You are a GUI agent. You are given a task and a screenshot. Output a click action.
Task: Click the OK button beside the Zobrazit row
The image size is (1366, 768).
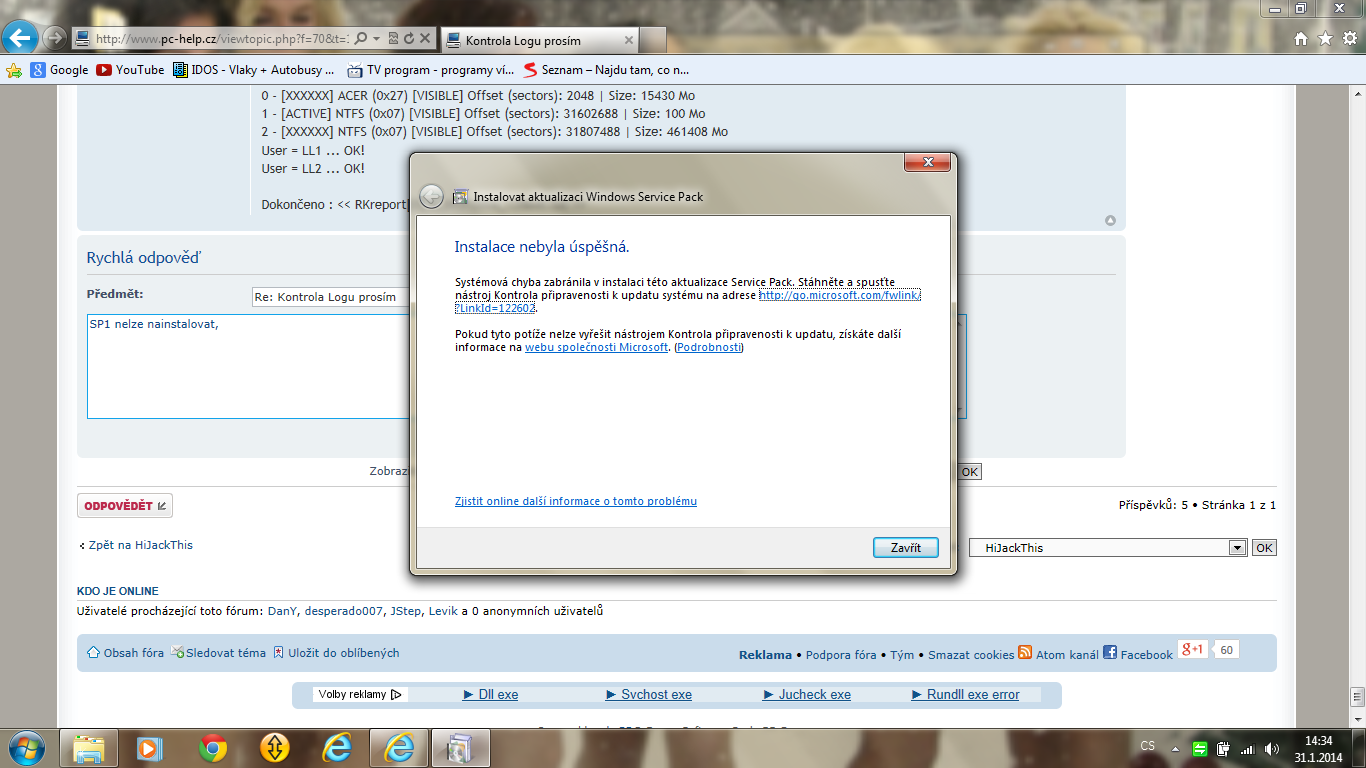[x=969, y=472]
